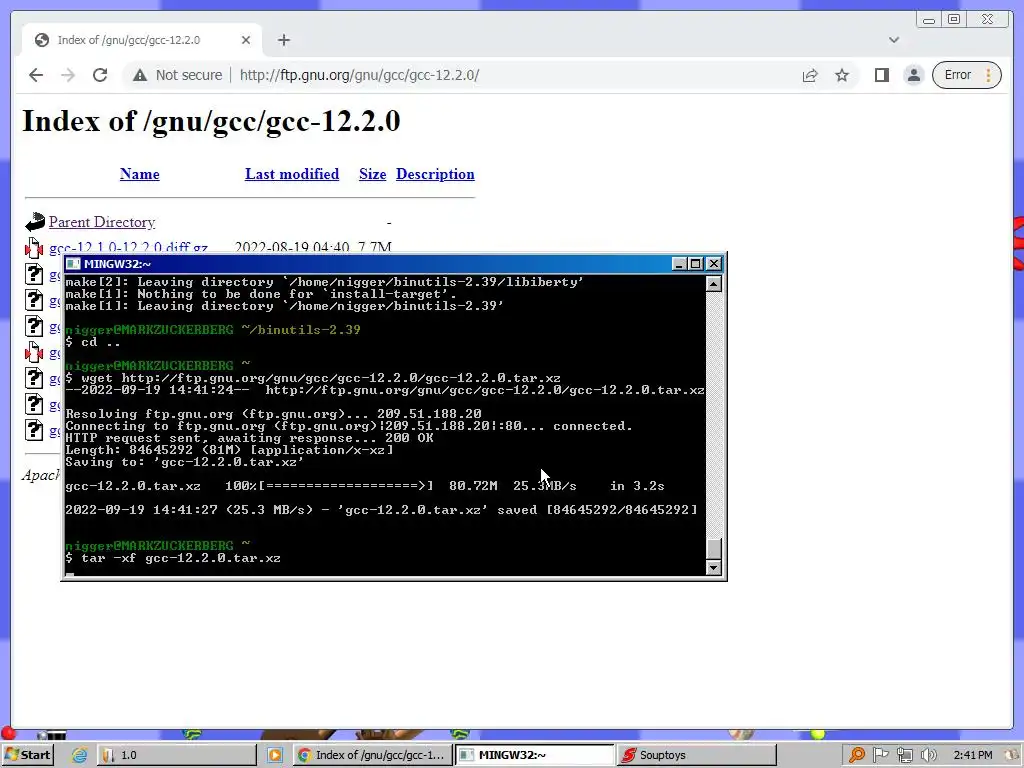Viewport: 1024px width, 768px height.
Task: Minimize the MINGW32 terminal window
Action: (x=679, y=264)
